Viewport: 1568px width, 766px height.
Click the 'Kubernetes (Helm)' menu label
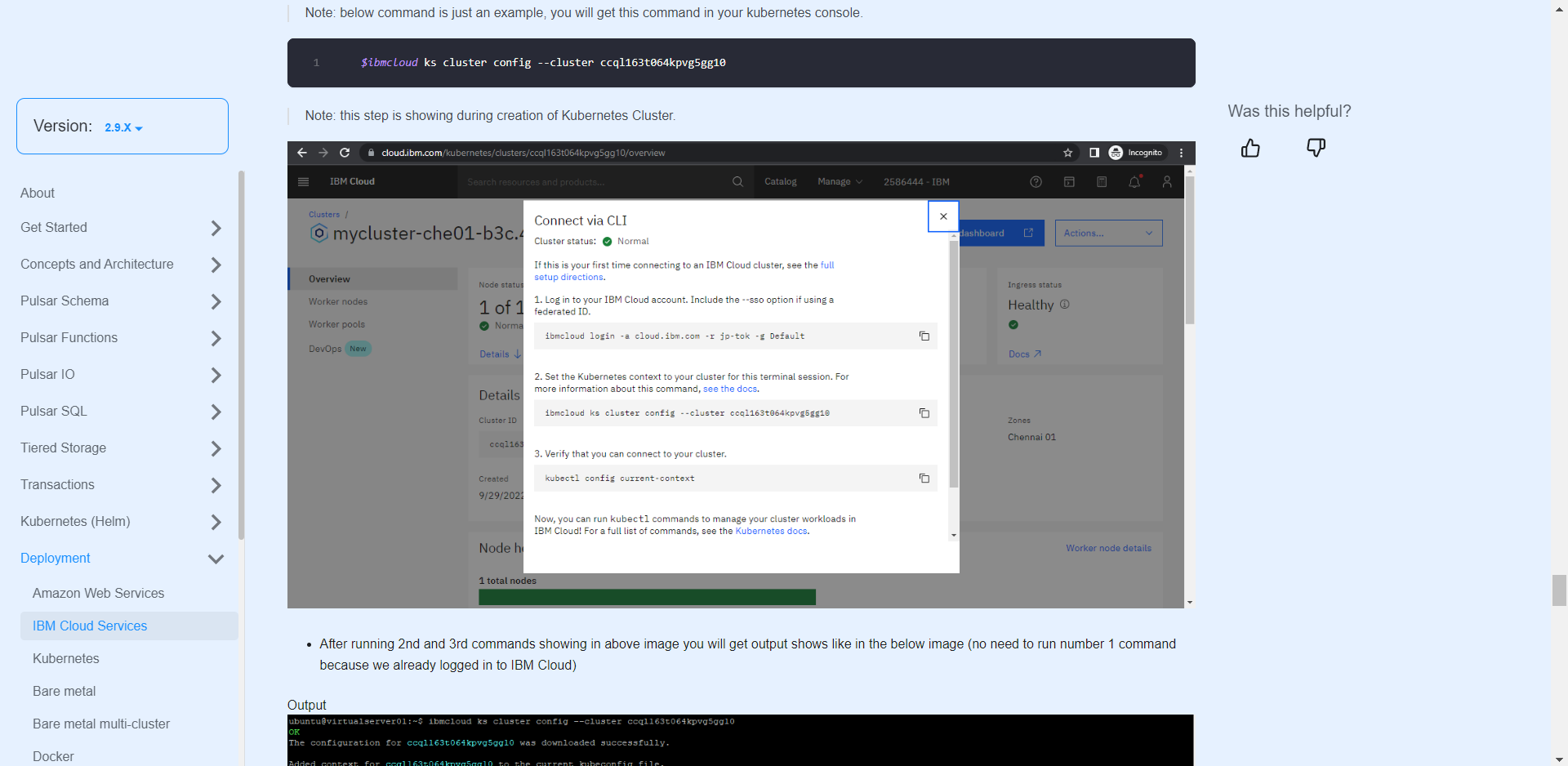tap(75, 521)
